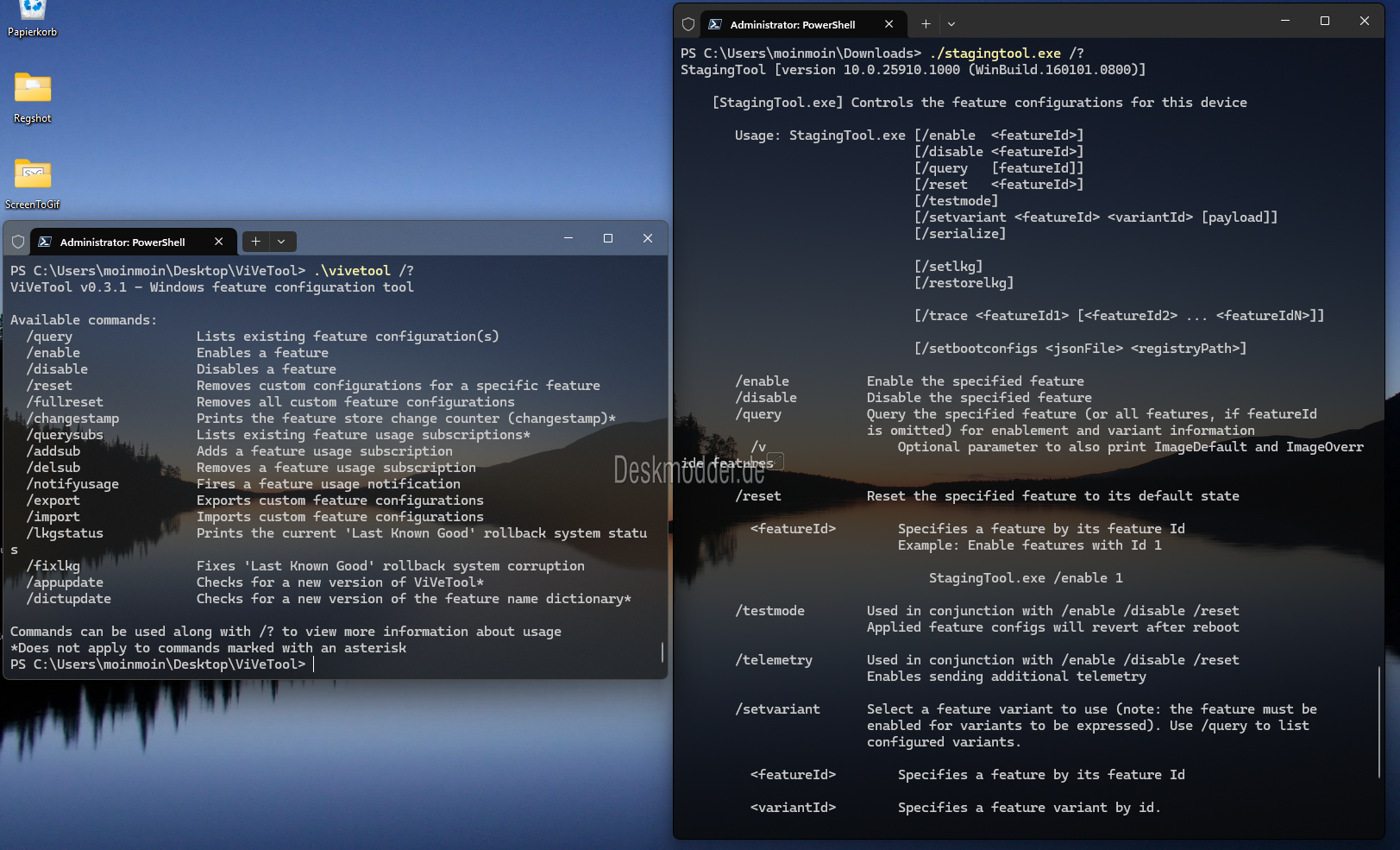This screenshot has width=1400, height=850.
Task: Click scrollbar thumb in left PowerShell window
Action: click(662, 652)
